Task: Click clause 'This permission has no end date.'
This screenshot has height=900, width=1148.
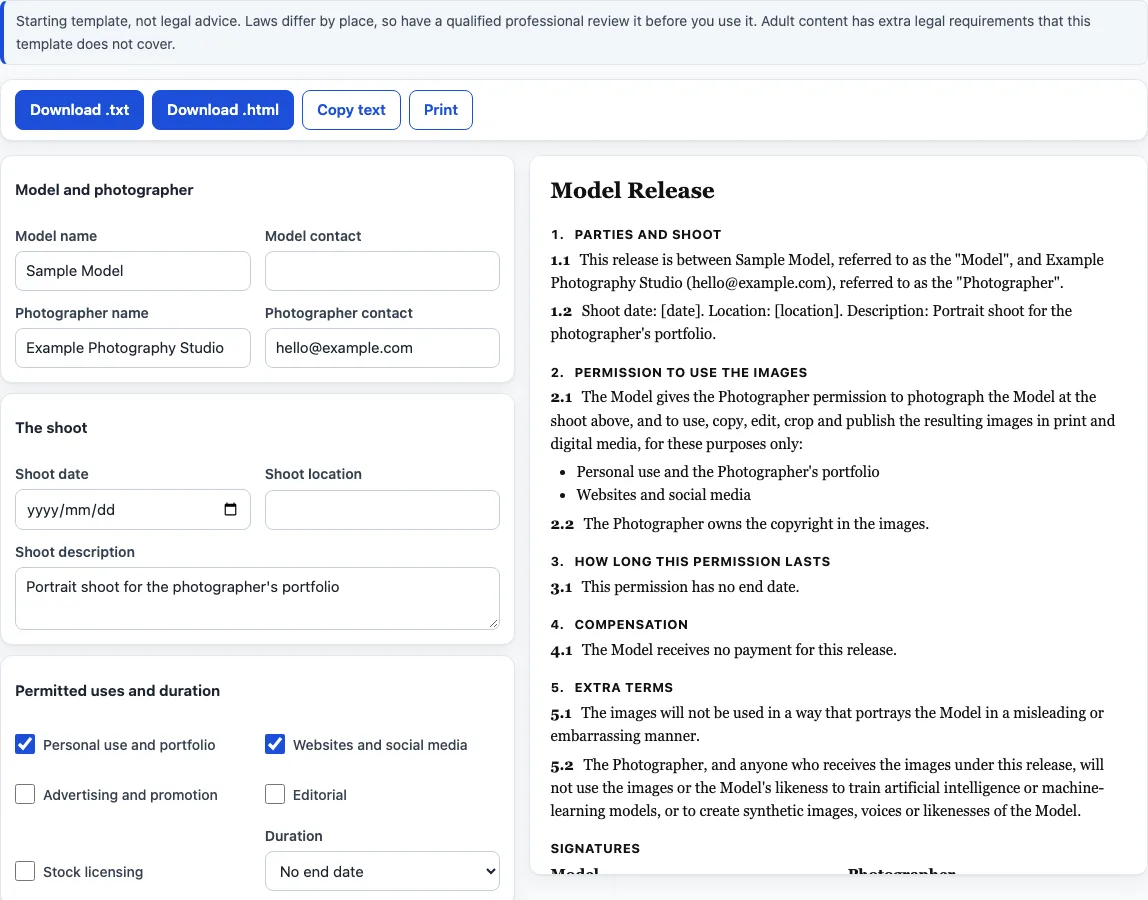Action: (690, 587)
